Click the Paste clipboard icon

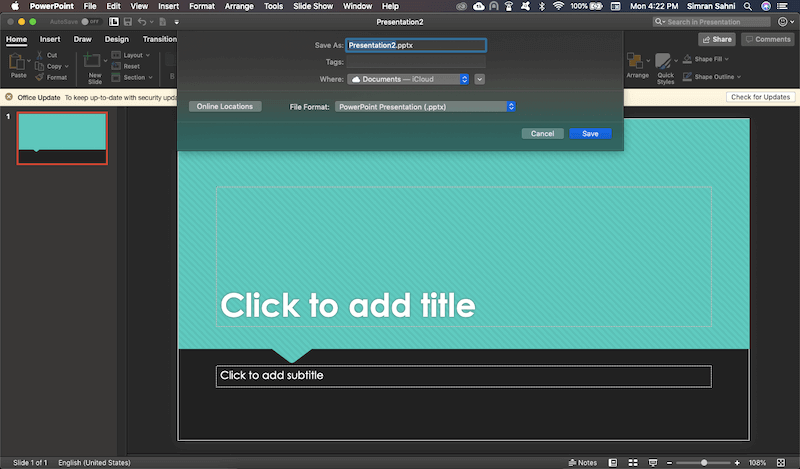(x=16, y=61)
